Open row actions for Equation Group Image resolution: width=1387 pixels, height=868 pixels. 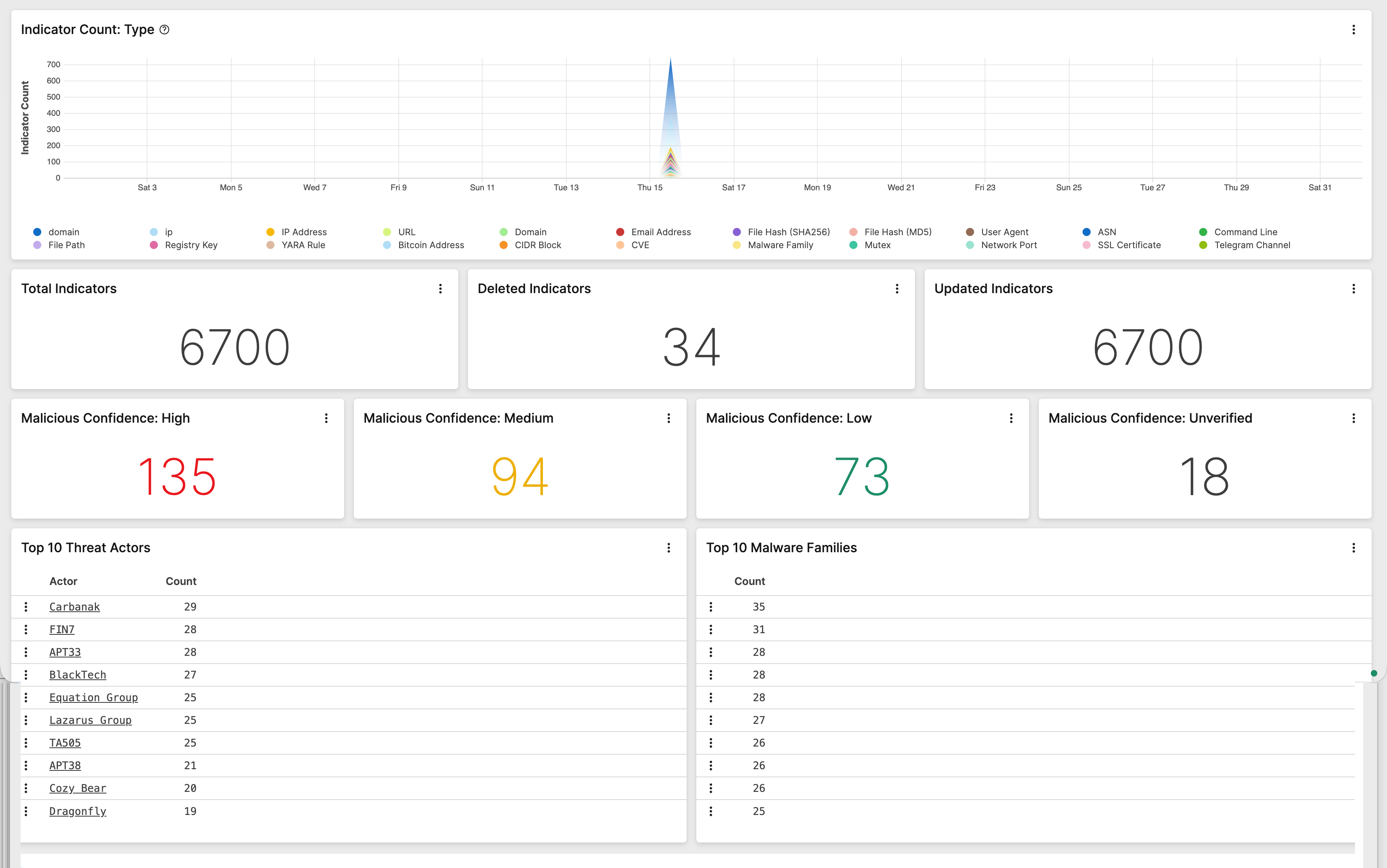click(26, 698)
